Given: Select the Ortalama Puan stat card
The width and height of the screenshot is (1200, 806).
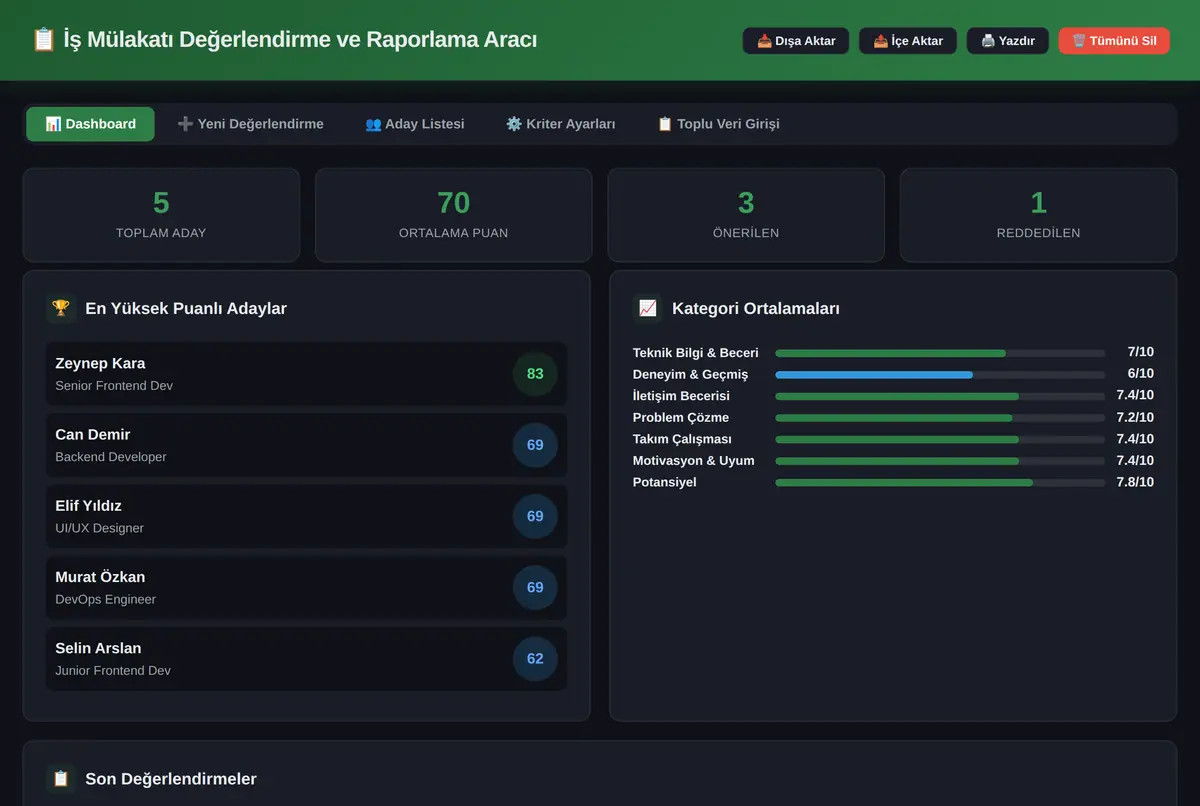Looking at the screenshot, I should click(454, 215).
